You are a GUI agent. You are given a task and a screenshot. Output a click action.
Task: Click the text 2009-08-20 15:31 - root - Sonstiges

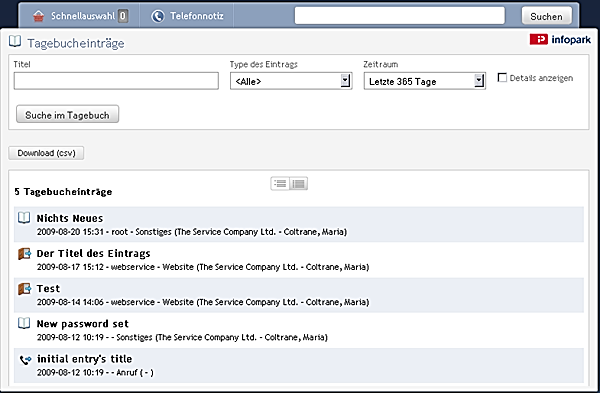[x=104, y=232]
